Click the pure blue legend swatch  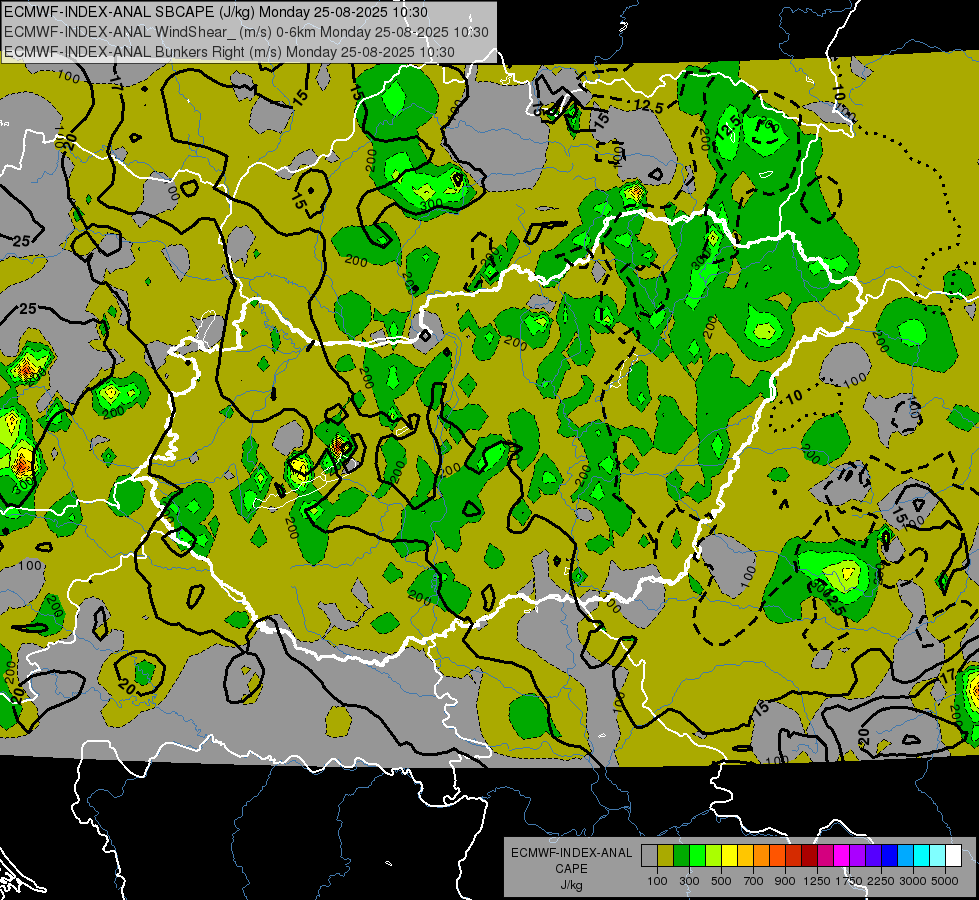pos(890,855)
